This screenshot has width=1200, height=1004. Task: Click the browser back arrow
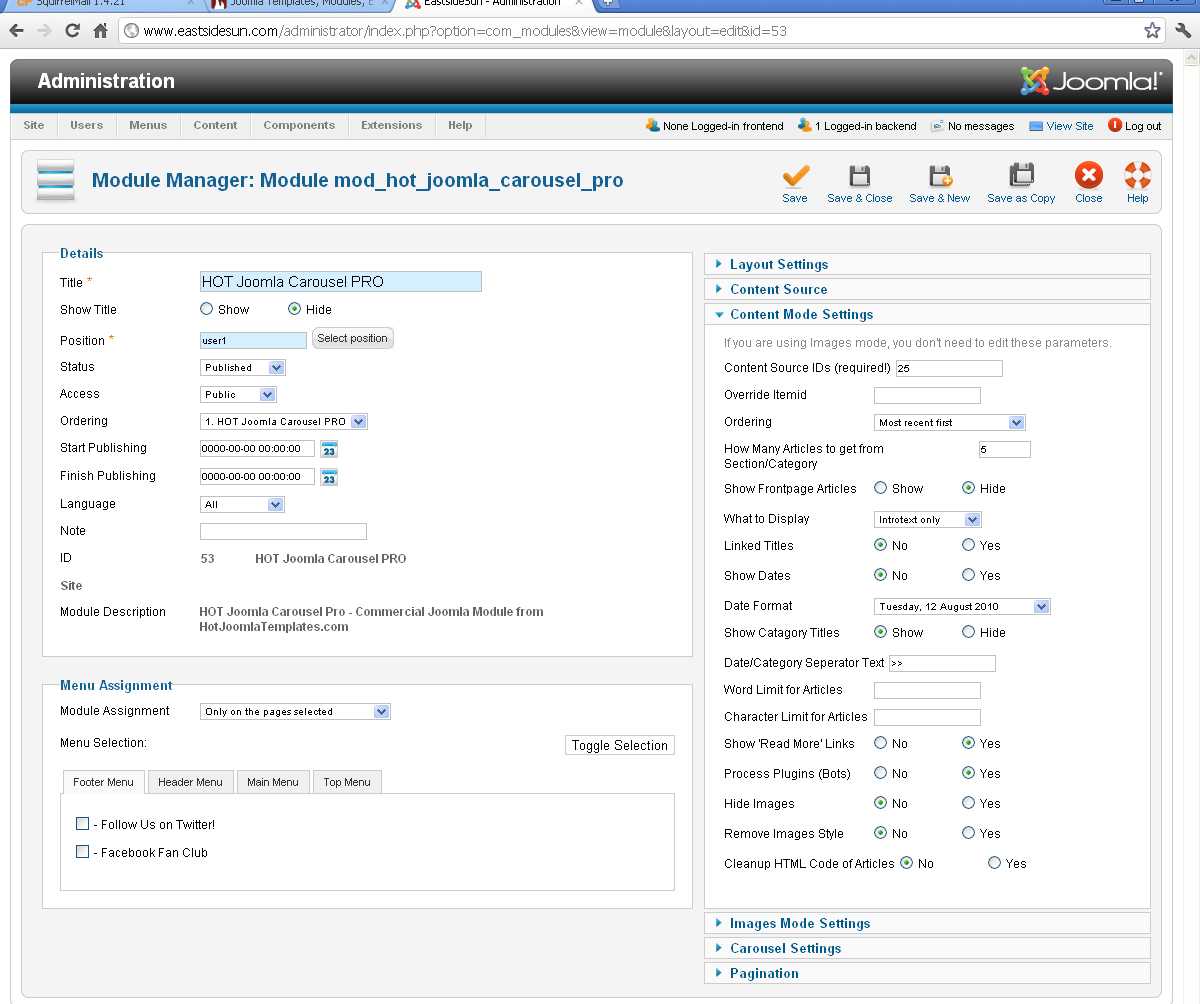17,31
